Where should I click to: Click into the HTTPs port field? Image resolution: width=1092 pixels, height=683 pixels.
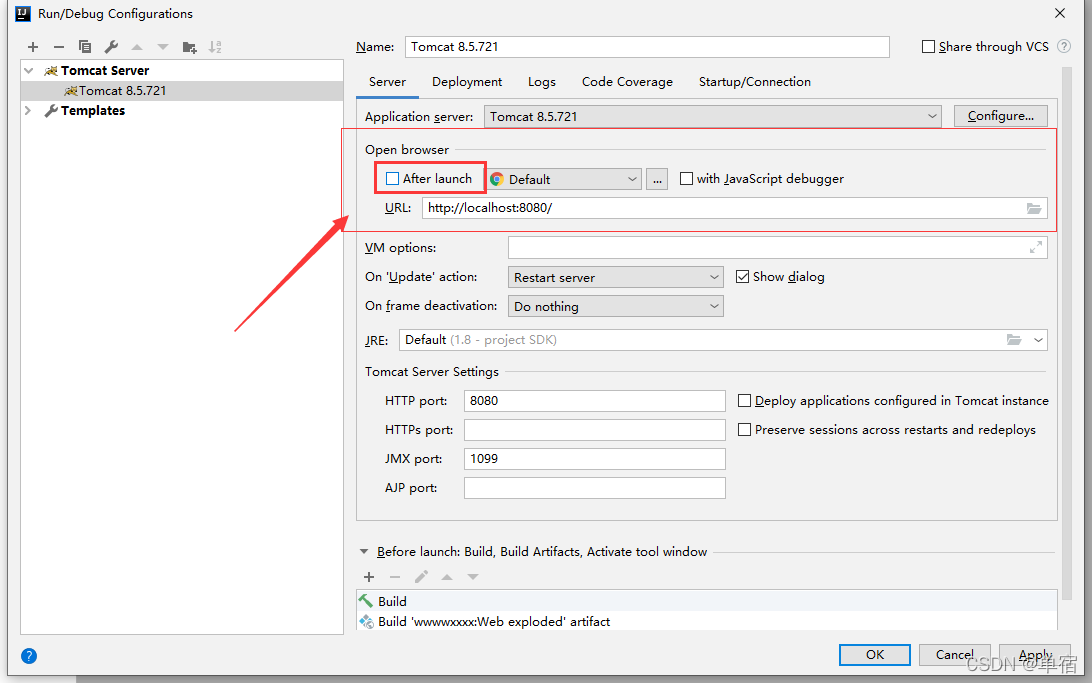(595, 430)
